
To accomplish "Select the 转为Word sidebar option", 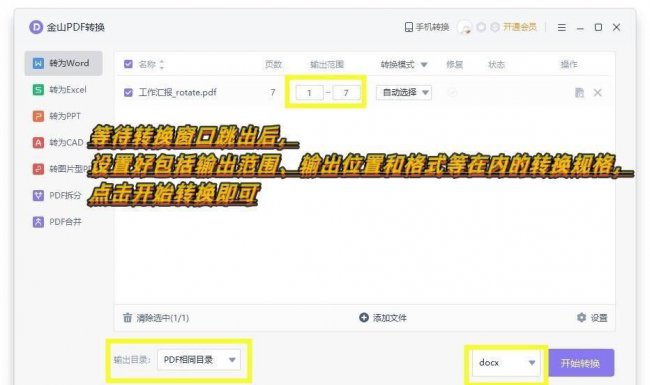I will coord(63,63).
